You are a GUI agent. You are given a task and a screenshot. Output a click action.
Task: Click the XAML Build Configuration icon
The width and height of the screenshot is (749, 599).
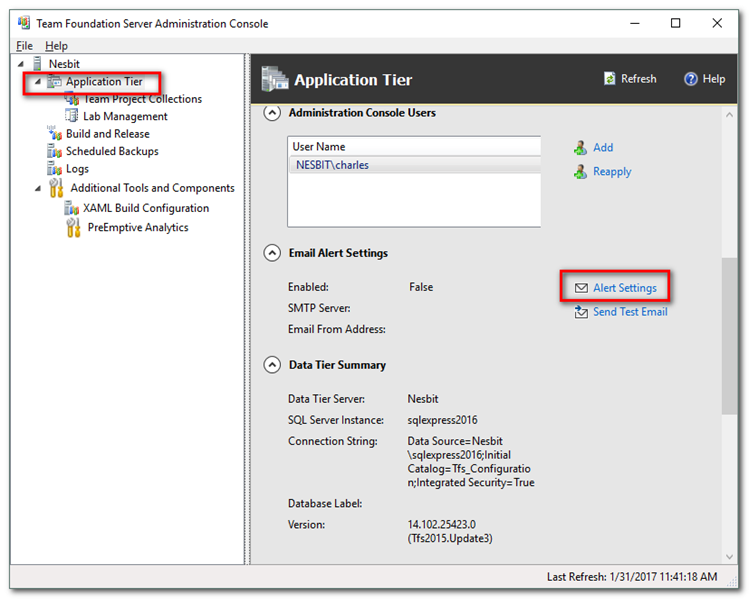pos(71,208)
